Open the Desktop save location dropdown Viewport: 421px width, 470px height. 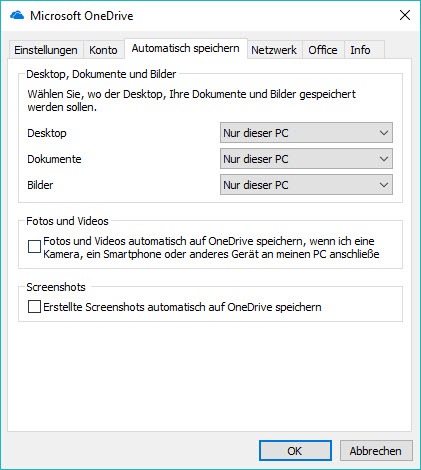pos(306,133)
